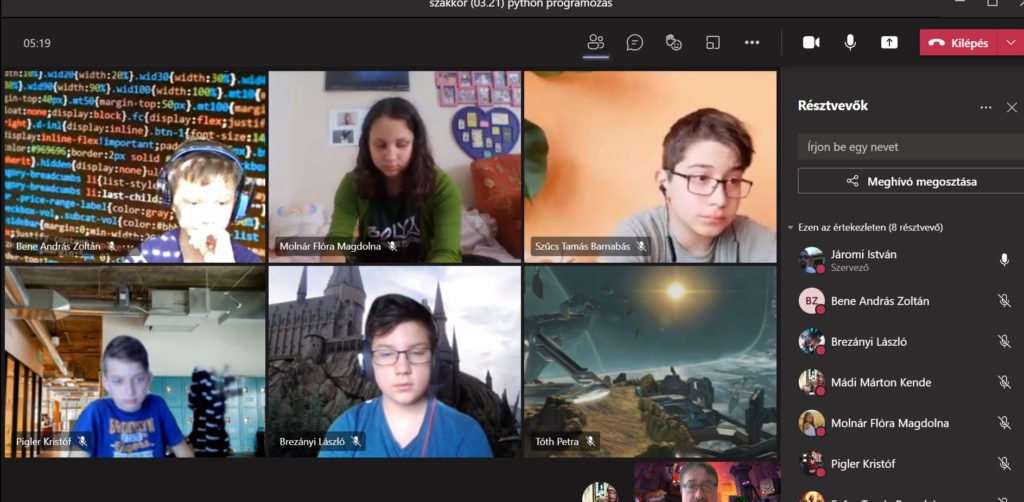Click Brezányi László's avatar in the list
This screenshot has height=502, width=1024.
click(x=811, y=341)
